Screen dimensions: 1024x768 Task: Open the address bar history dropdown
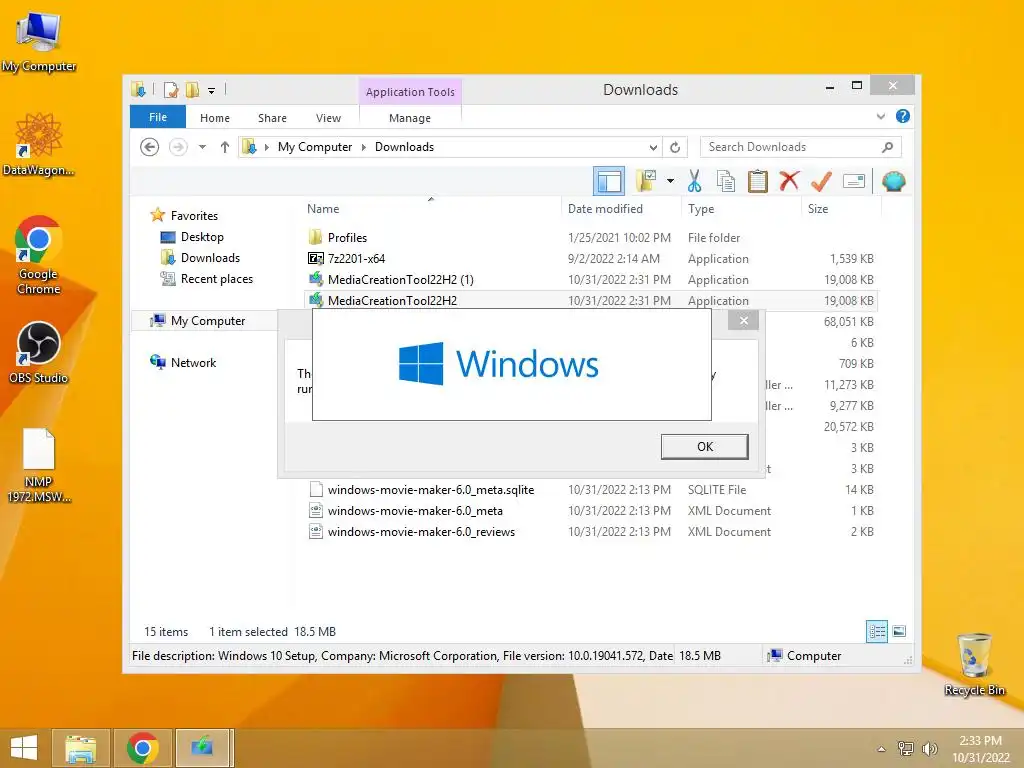[x=652, y=147]
